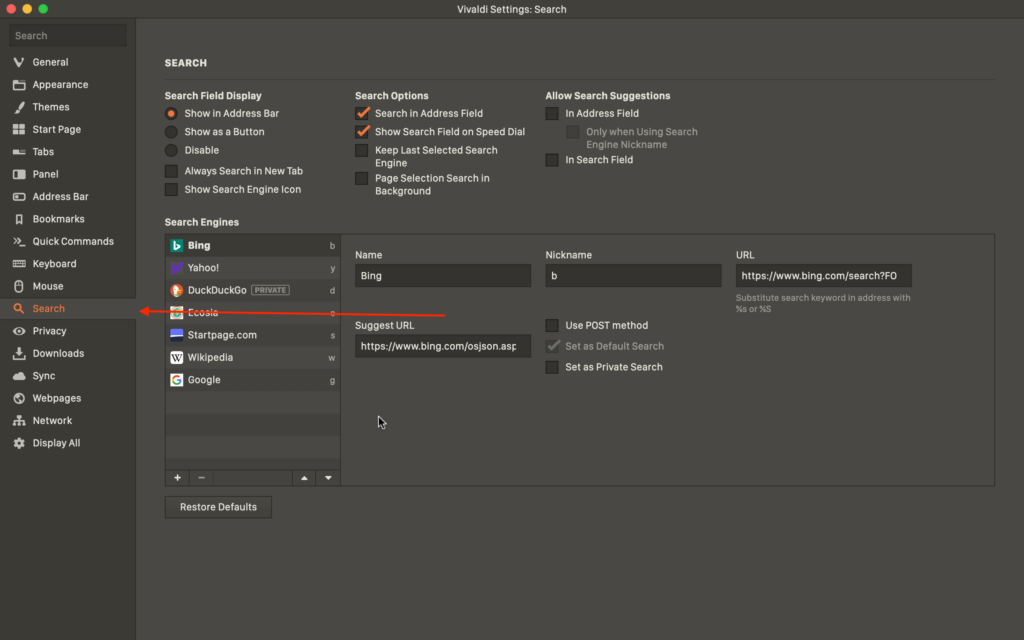This screenshot has height=640, width=1024.
Task: Select Google row label in engines list
Action: pos(204,379)
